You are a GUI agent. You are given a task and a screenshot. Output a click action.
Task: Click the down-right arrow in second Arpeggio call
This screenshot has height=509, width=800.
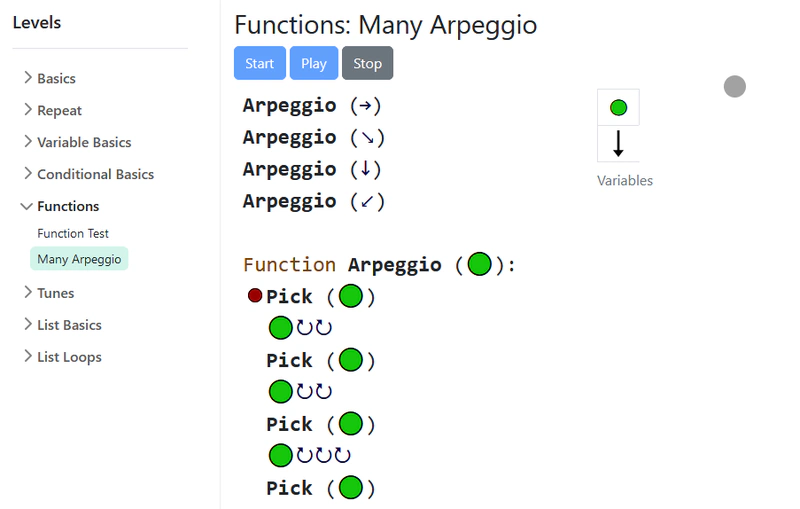pos(367,138)
